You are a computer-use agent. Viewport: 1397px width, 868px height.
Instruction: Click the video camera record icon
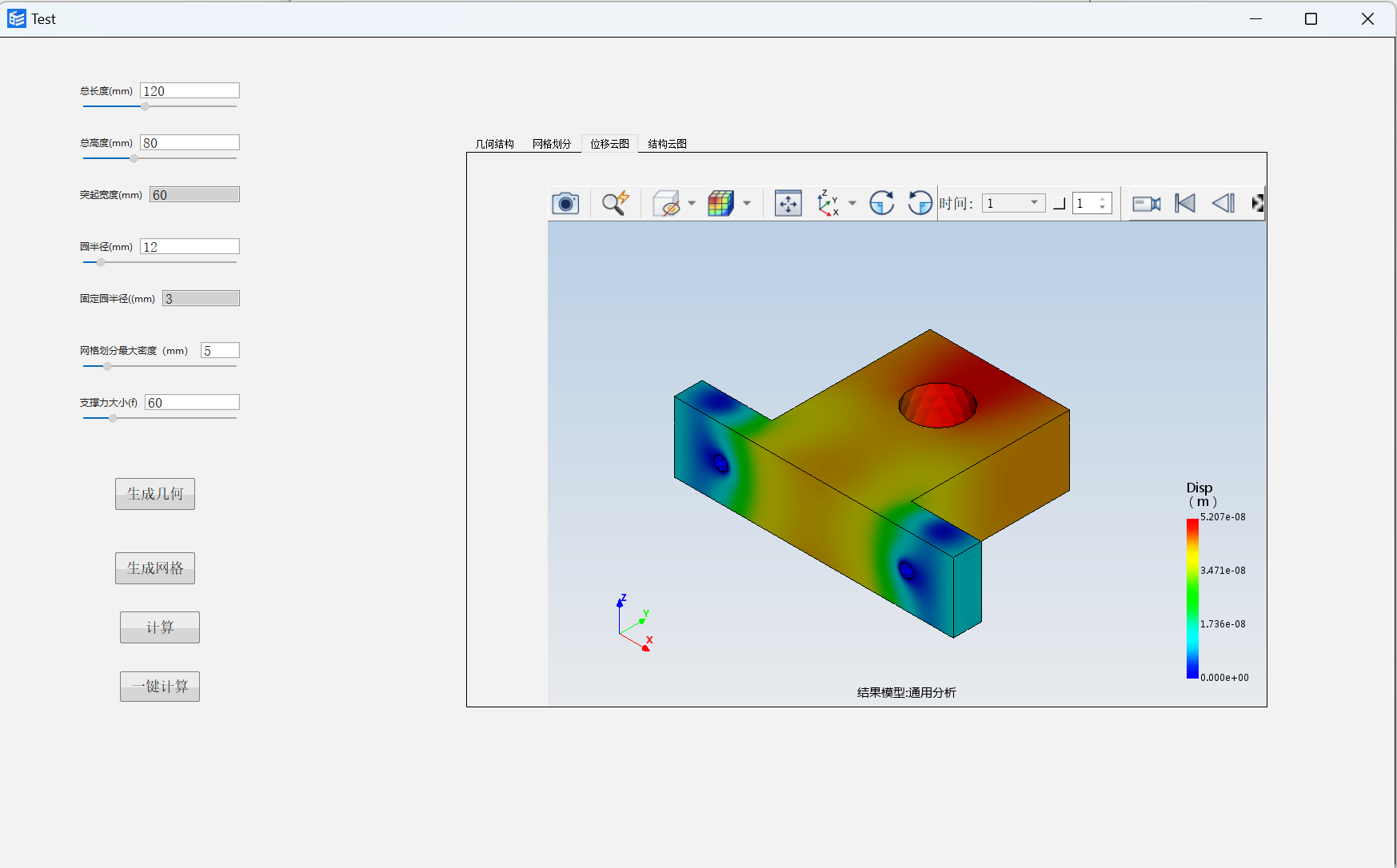click(x=1147, y=204)
